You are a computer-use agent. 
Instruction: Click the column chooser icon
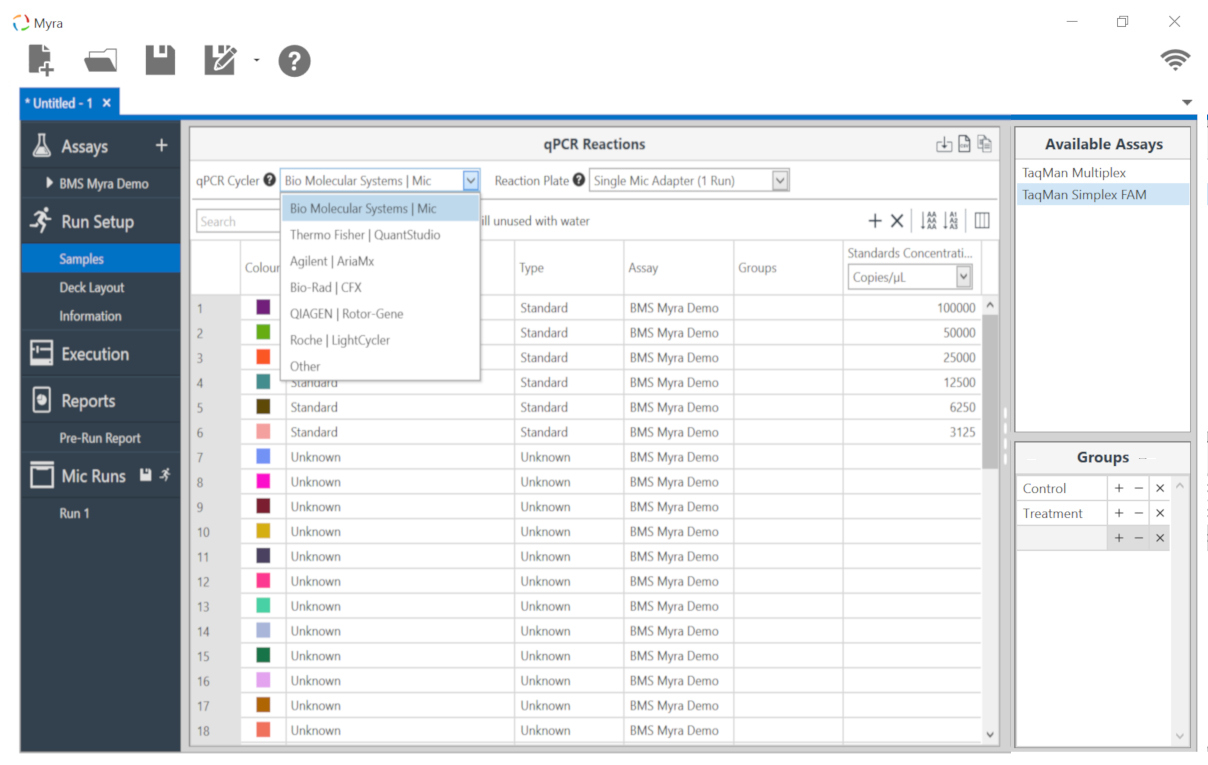click(x=982, y=221)
